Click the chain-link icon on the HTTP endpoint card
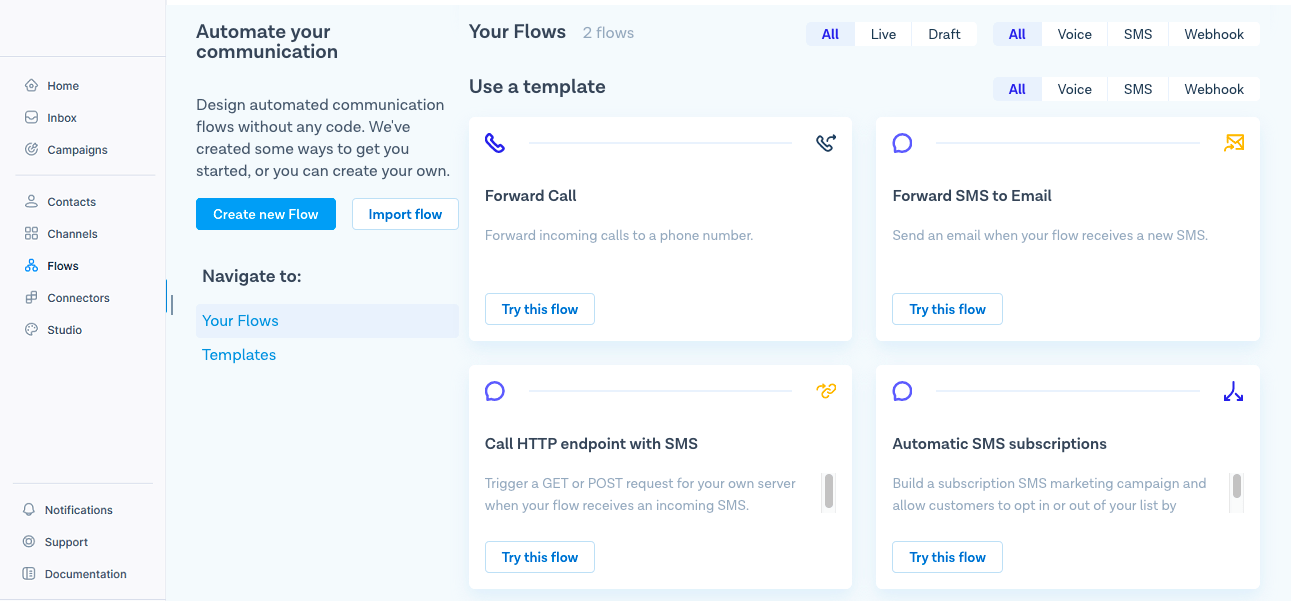Viewport: 1291px width, 601px height. (x=826, y=390)
